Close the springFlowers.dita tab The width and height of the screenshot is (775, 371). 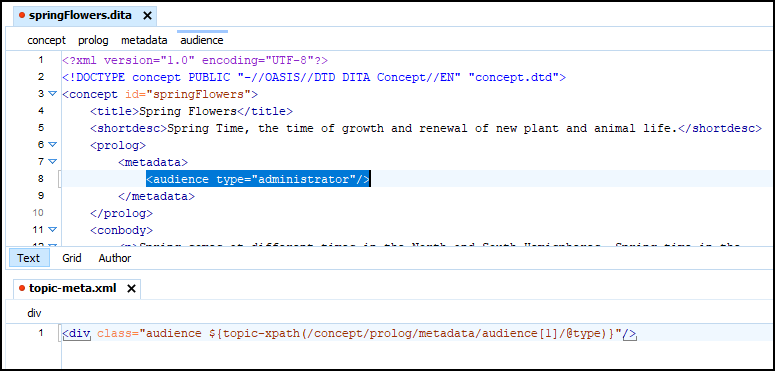coord(147,16)
